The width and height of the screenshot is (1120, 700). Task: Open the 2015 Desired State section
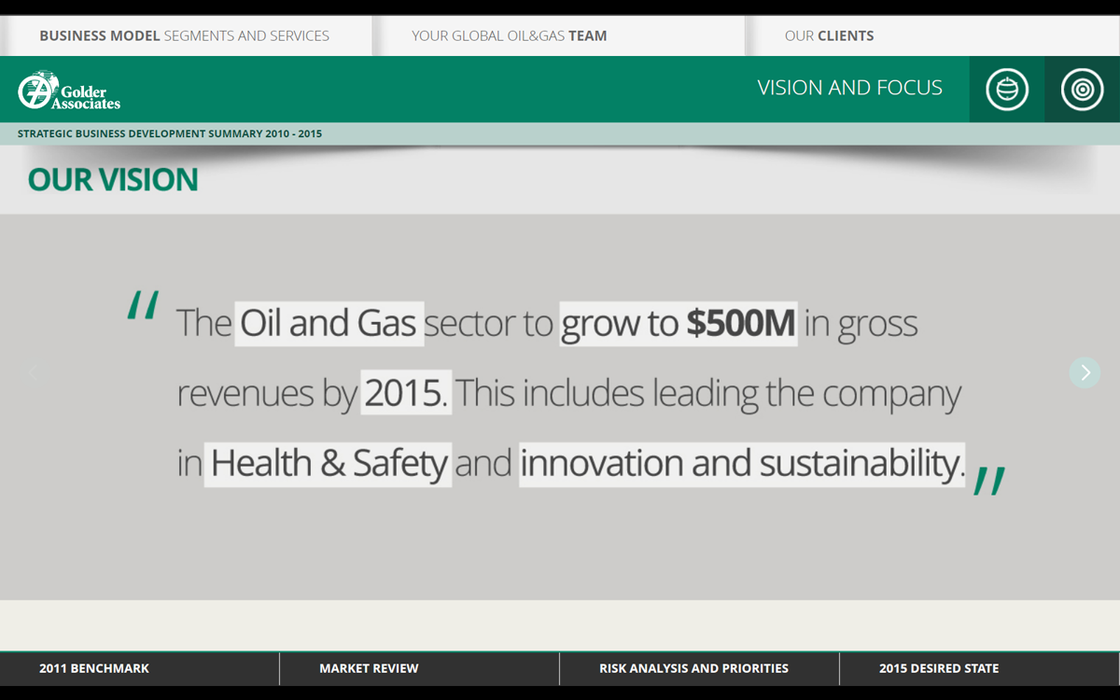(938, 668)
